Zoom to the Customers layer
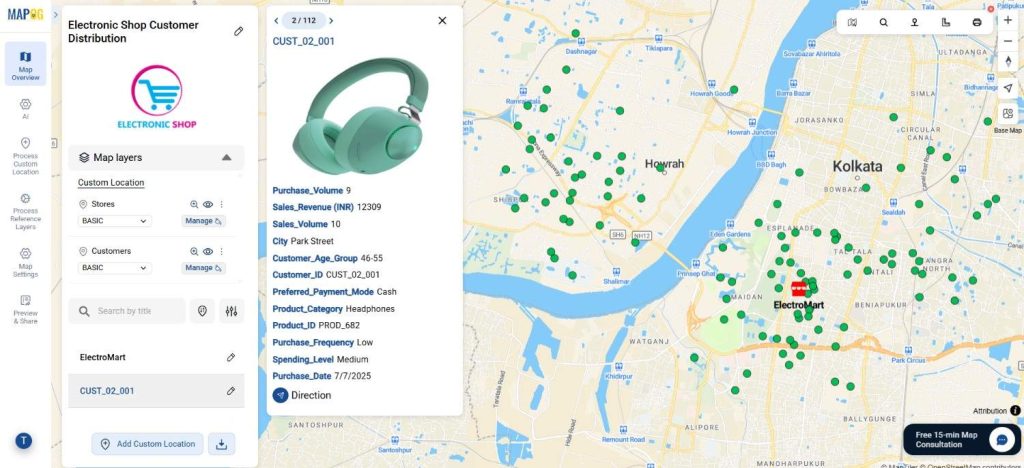The height and width of the screenshot is (468, 1024). [194, 251]
